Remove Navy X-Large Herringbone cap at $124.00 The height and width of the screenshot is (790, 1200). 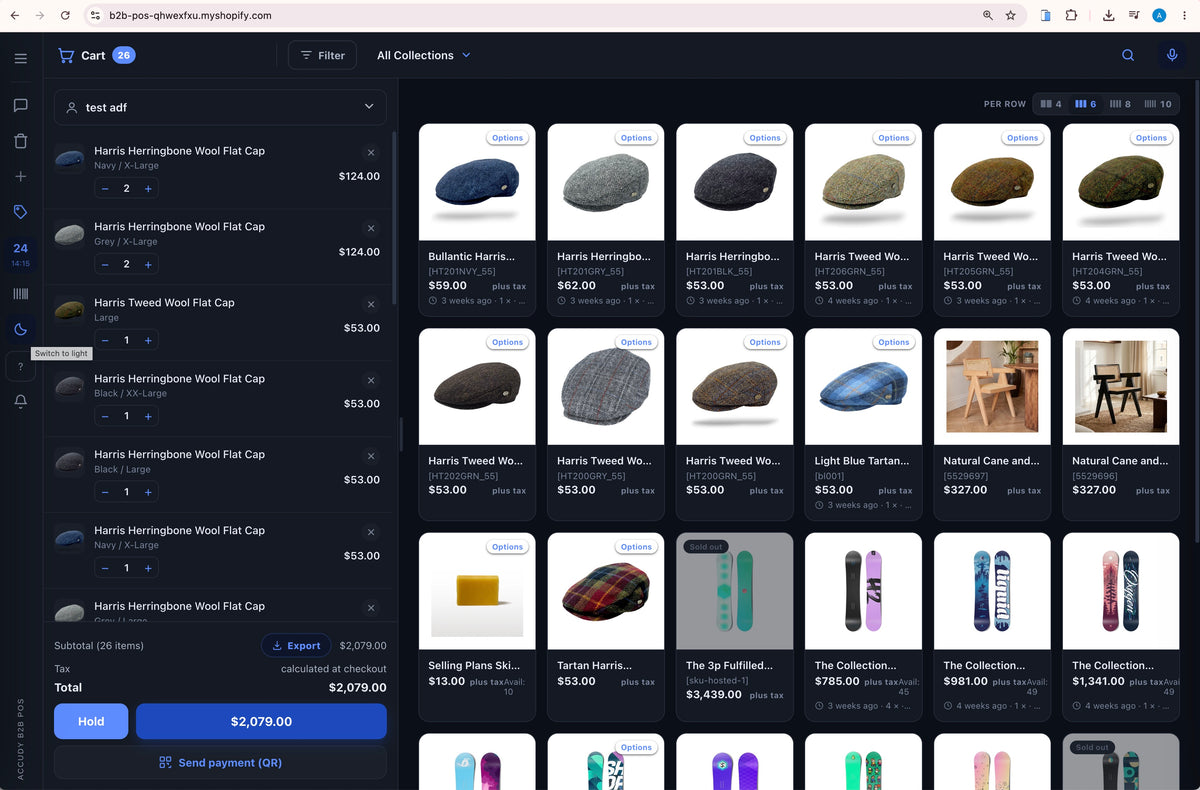(x=371, y=152)
